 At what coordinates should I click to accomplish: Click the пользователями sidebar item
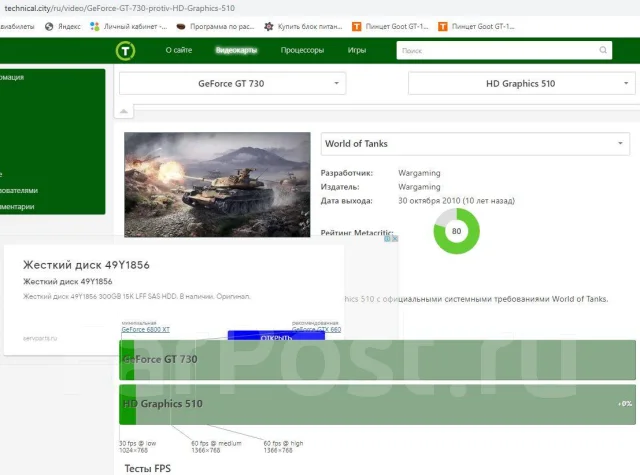pyautogui.click(x=19, y=191)
